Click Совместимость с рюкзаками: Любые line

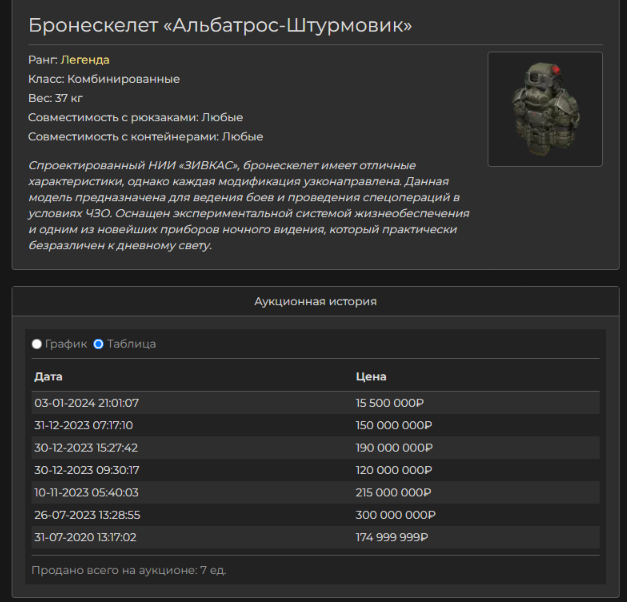click(136, 118)
